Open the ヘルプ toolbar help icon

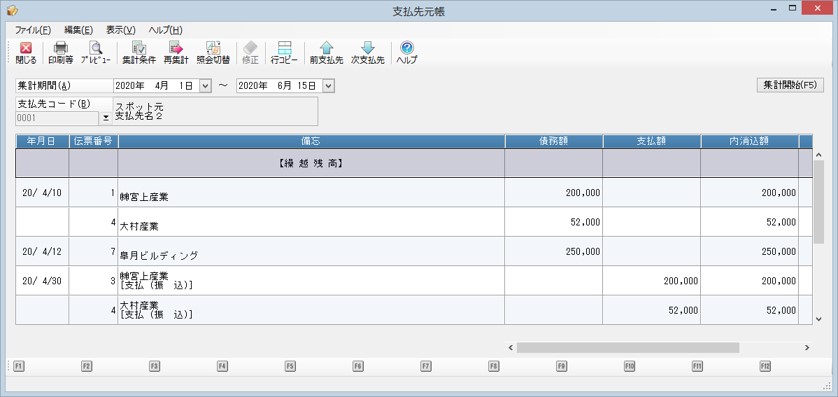pos(407,53)
